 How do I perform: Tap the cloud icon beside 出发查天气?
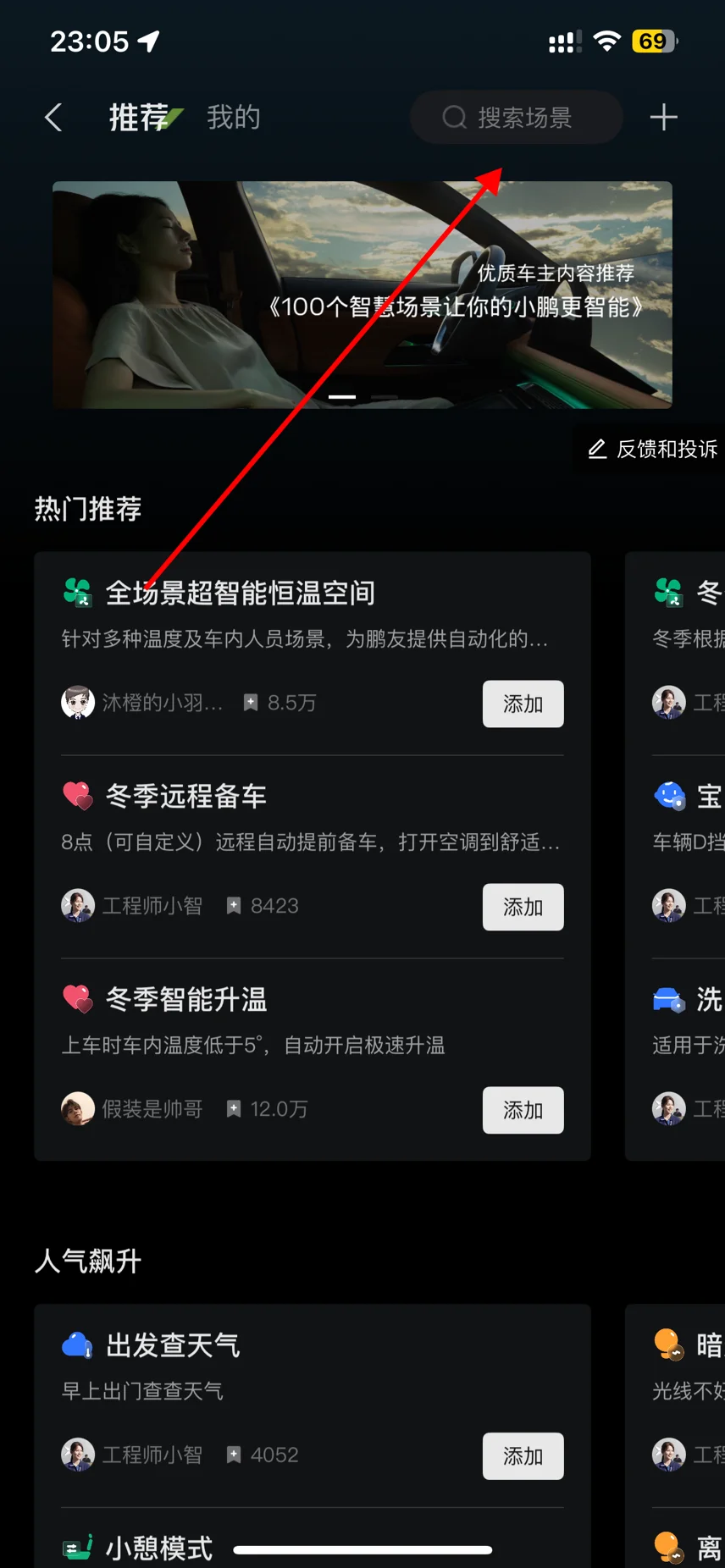77,1344
